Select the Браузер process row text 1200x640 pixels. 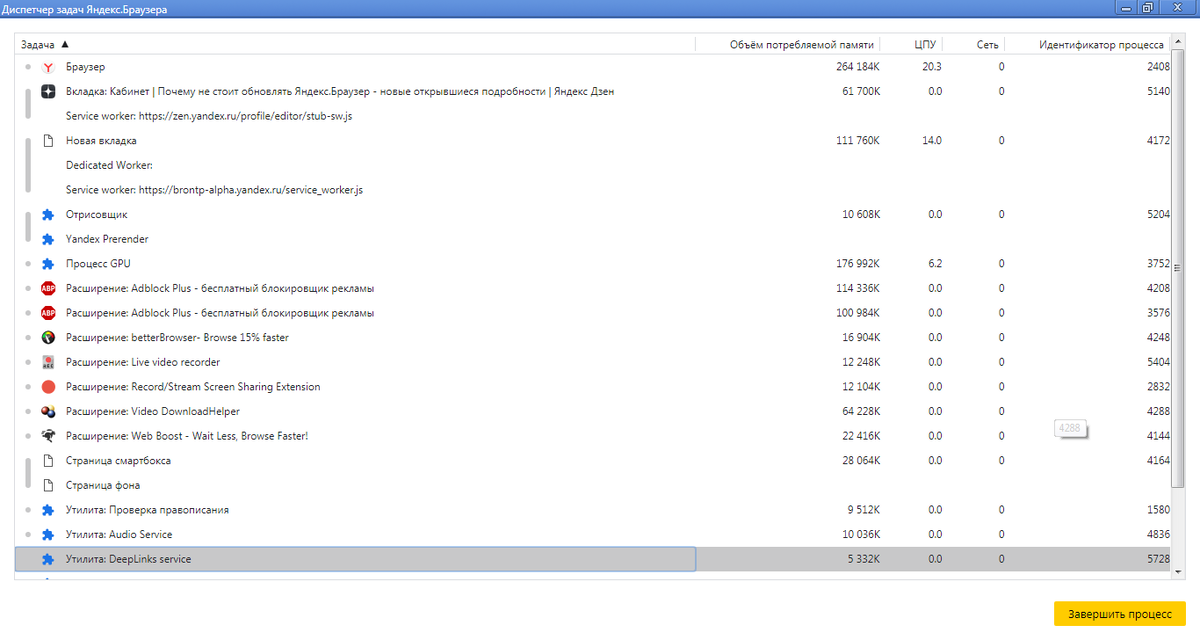(x=85, y=67)
